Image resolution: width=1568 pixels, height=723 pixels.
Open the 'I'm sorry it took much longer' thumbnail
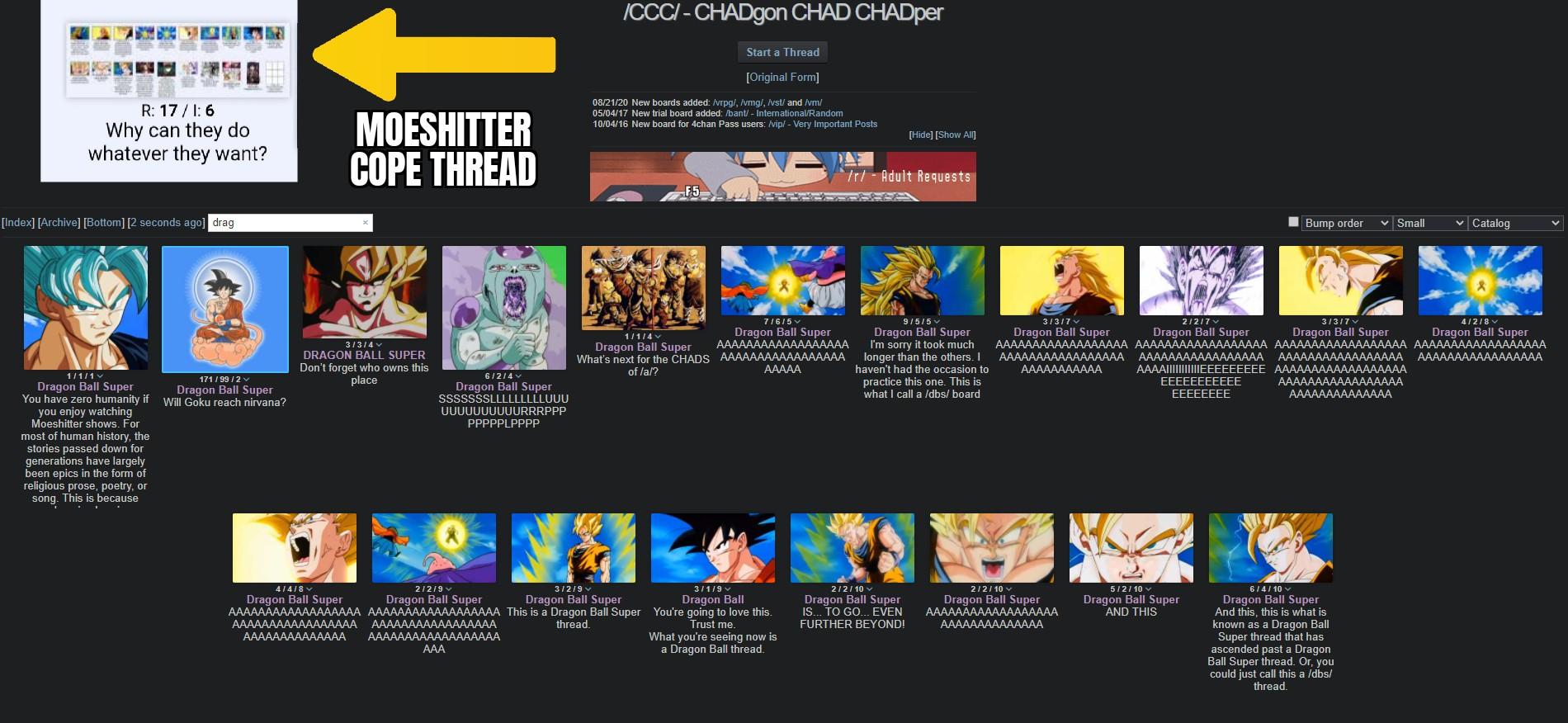[923, 281]
